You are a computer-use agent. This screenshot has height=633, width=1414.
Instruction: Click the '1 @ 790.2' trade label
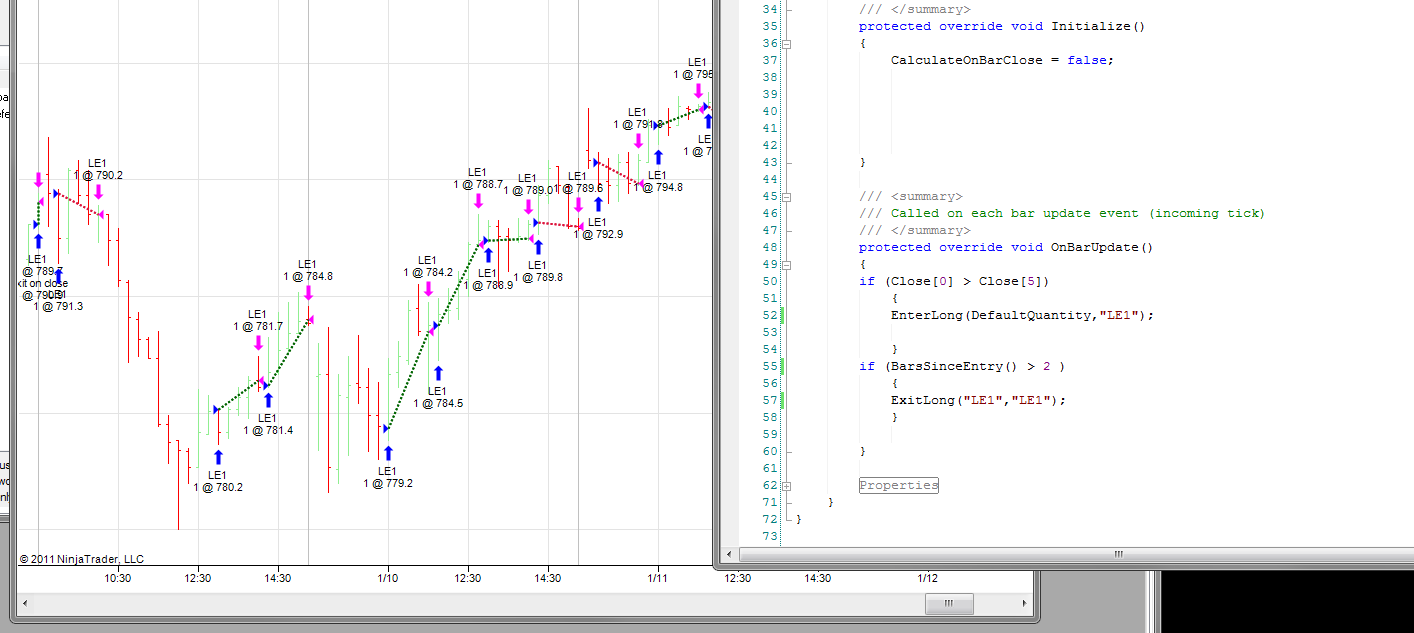[98, 175]
